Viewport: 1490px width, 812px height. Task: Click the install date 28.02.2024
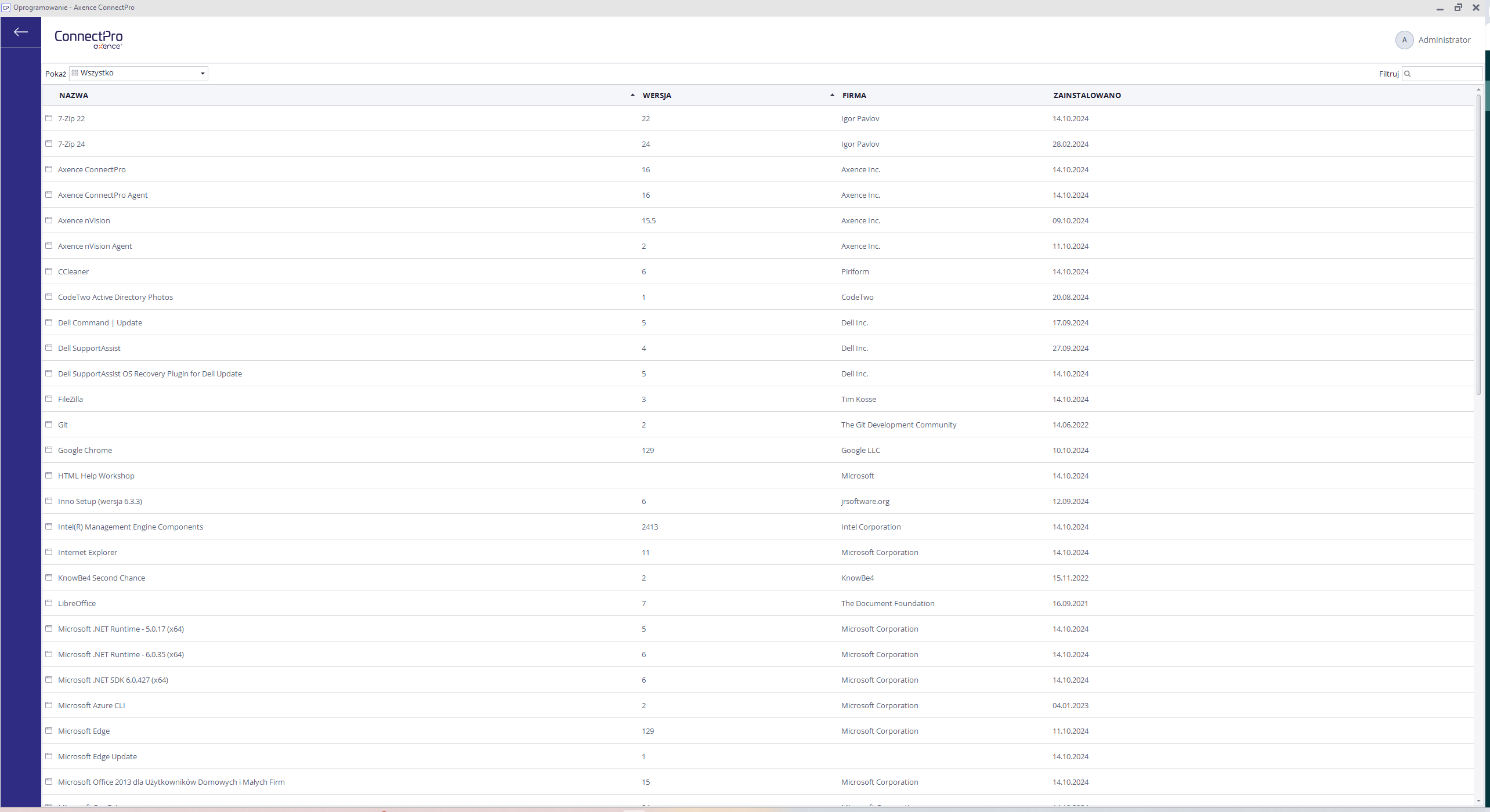1071,144
